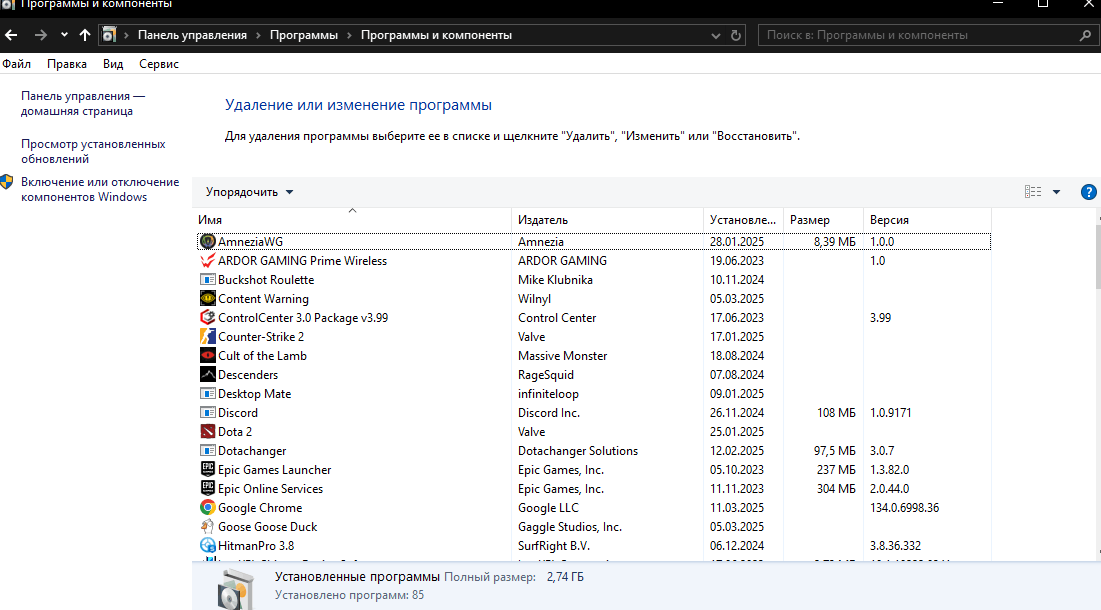1101x610 pixels.
Task: Click the Dotachanger Solutions publisher cell
Action: 578,451
